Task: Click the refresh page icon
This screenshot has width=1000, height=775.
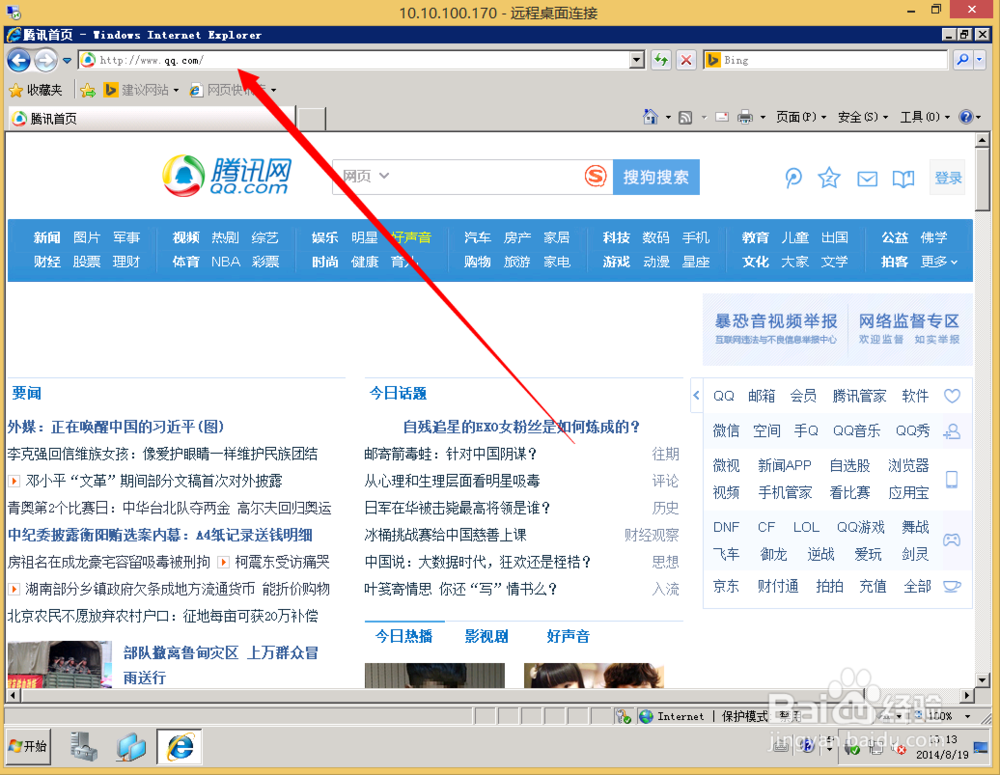Action: pos(661,60)
